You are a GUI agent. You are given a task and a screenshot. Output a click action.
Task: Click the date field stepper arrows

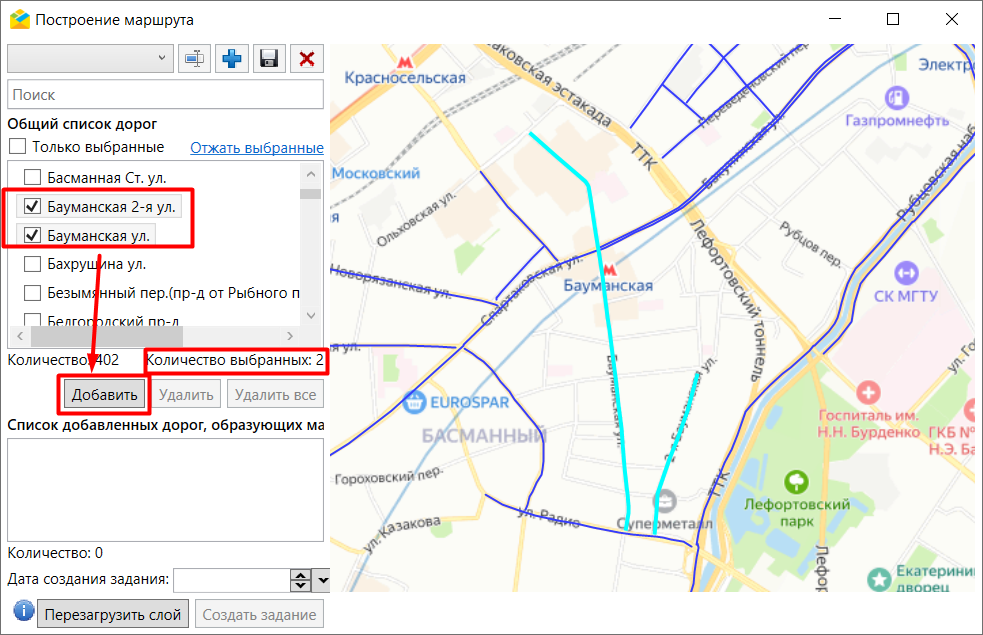[300, 580]
